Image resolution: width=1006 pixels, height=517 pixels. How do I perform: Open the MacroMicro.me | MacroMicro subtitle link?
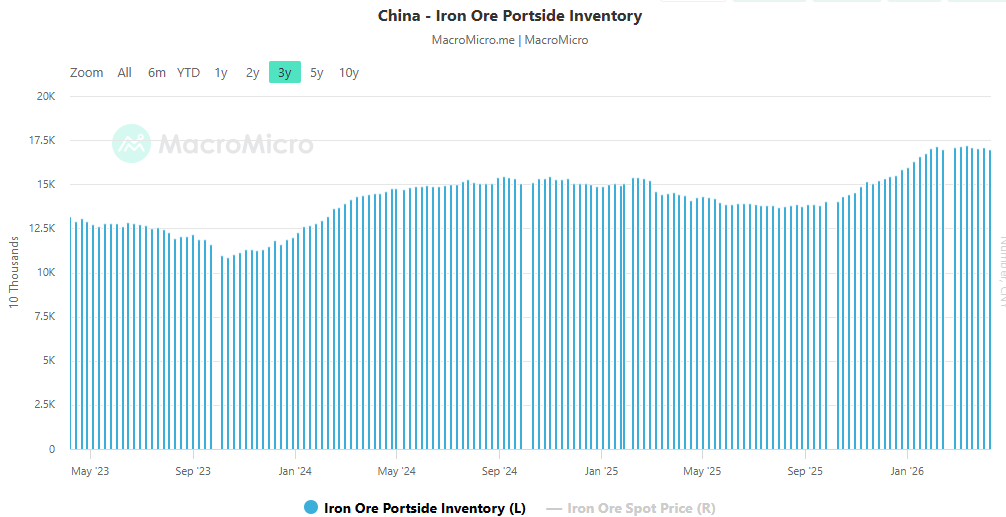[x=510, y=40]
